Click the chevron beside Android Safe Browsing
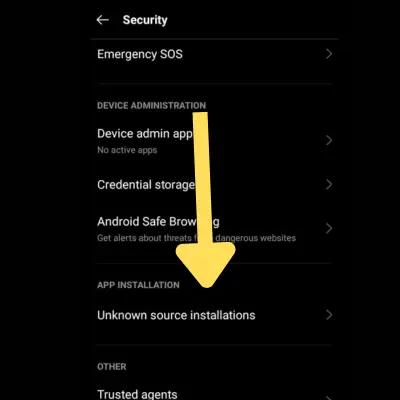Screen dimensions: 400x400 tap(329, 228)
